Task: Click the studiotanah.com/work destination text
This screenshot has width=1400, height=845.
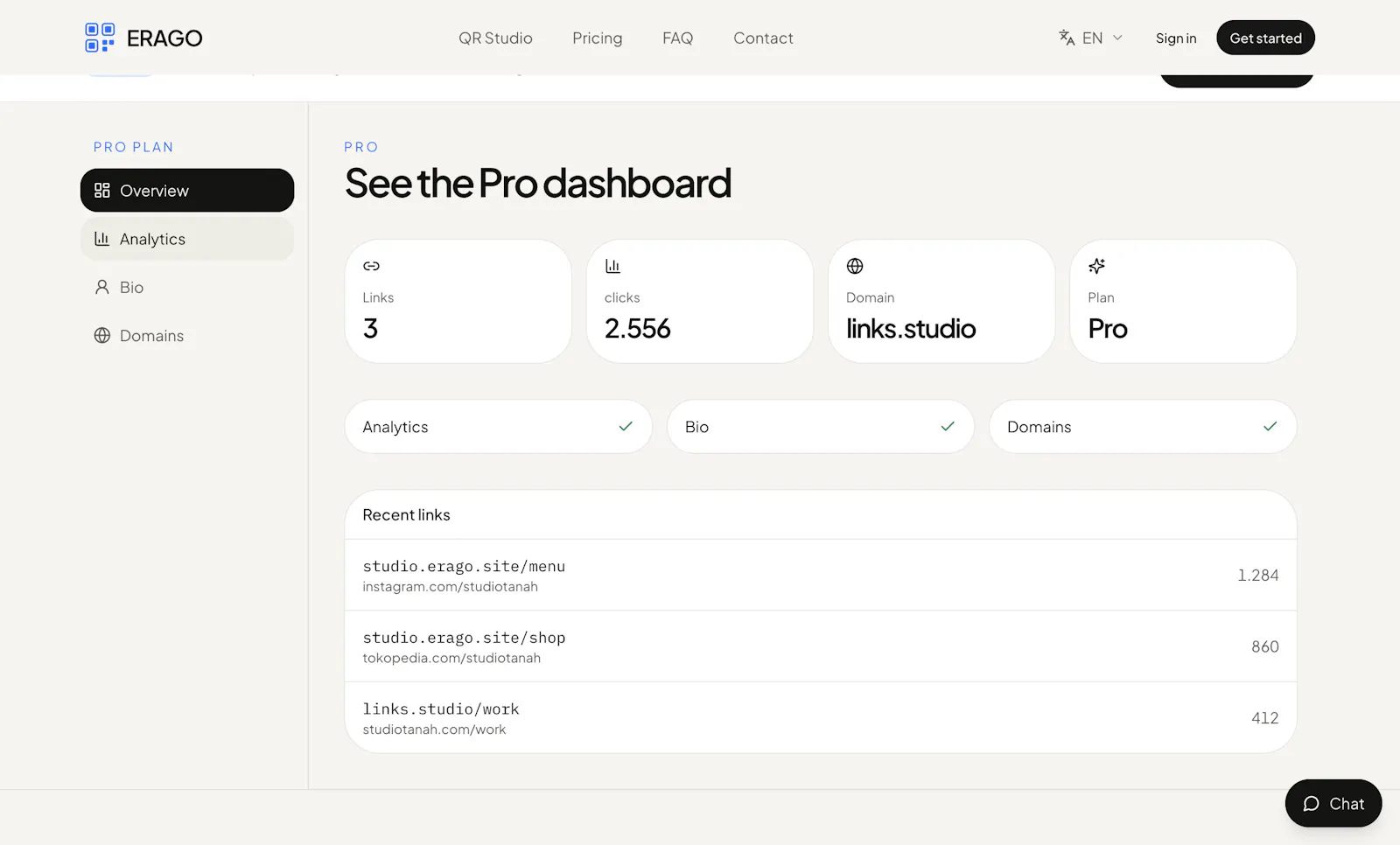Action: tap(434, 730)
